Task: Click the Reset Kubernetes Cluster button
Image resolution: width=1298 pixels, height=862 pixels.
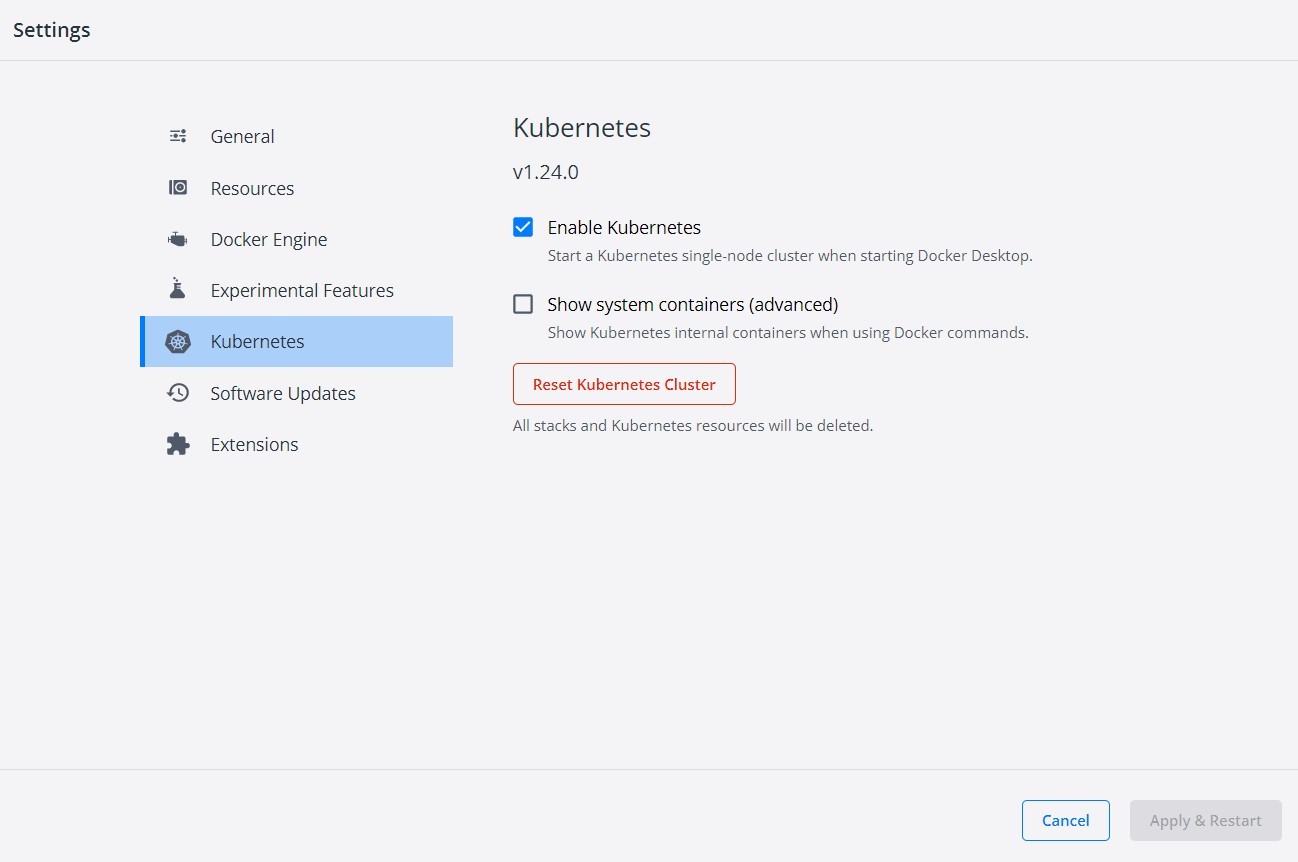Action: pos(624,384)
